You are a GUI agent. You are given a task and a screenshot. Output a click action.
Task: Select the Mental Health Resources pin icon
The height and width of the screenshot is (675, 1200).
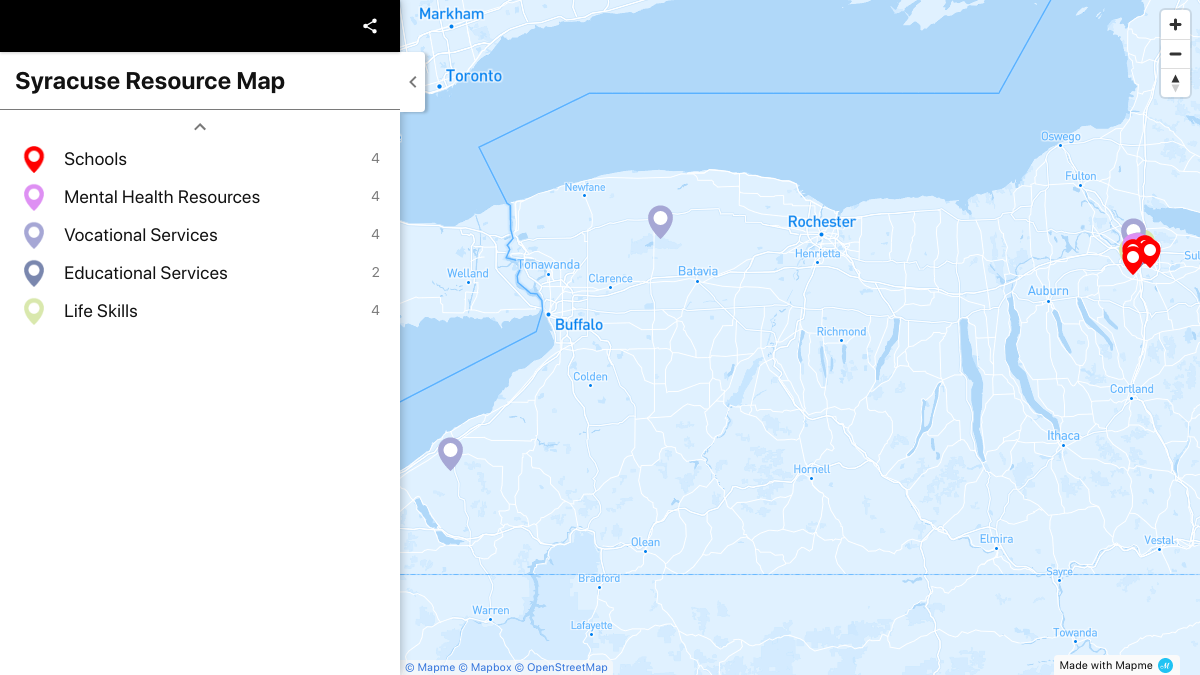click(34, 196)
